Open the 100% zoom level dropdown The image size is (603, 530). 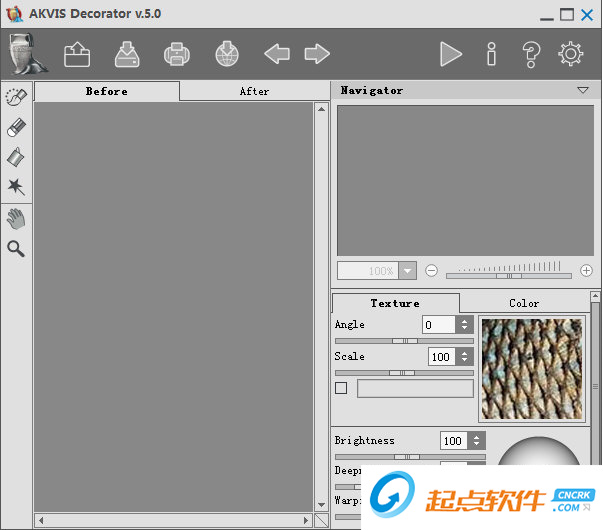coord(407,271)
